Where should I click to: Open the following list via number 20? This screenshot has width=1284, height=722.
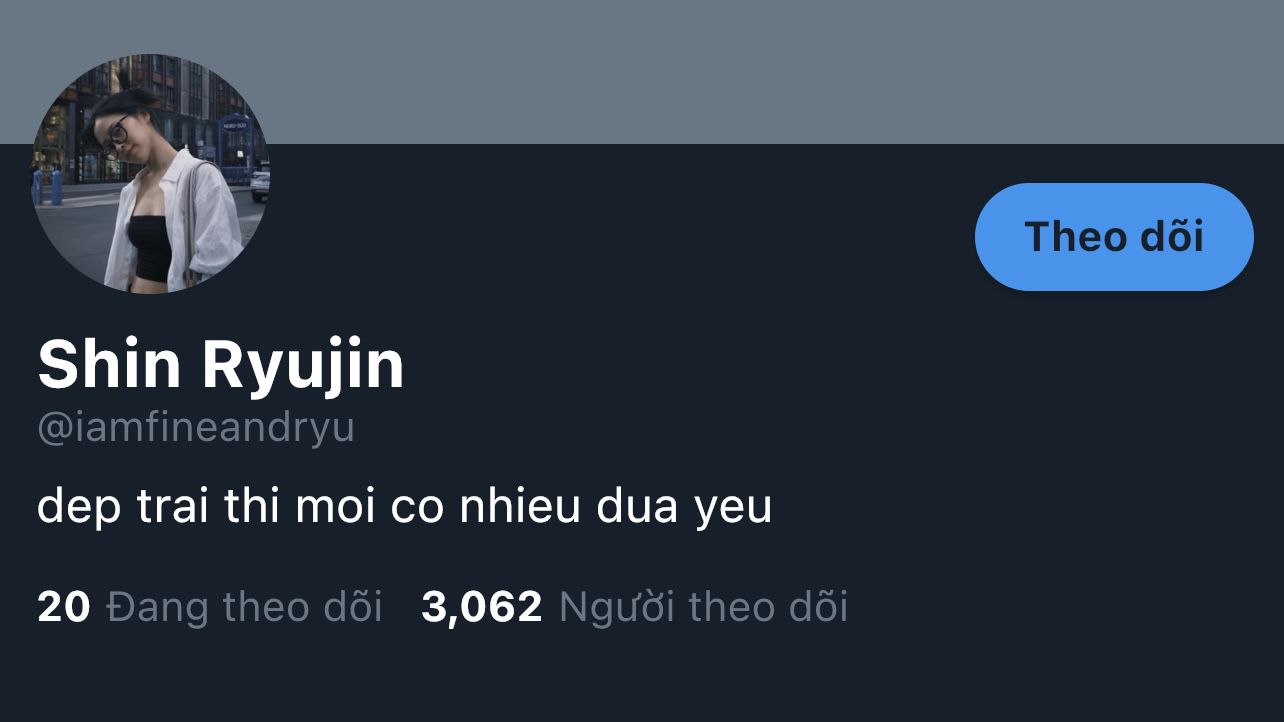63,607
